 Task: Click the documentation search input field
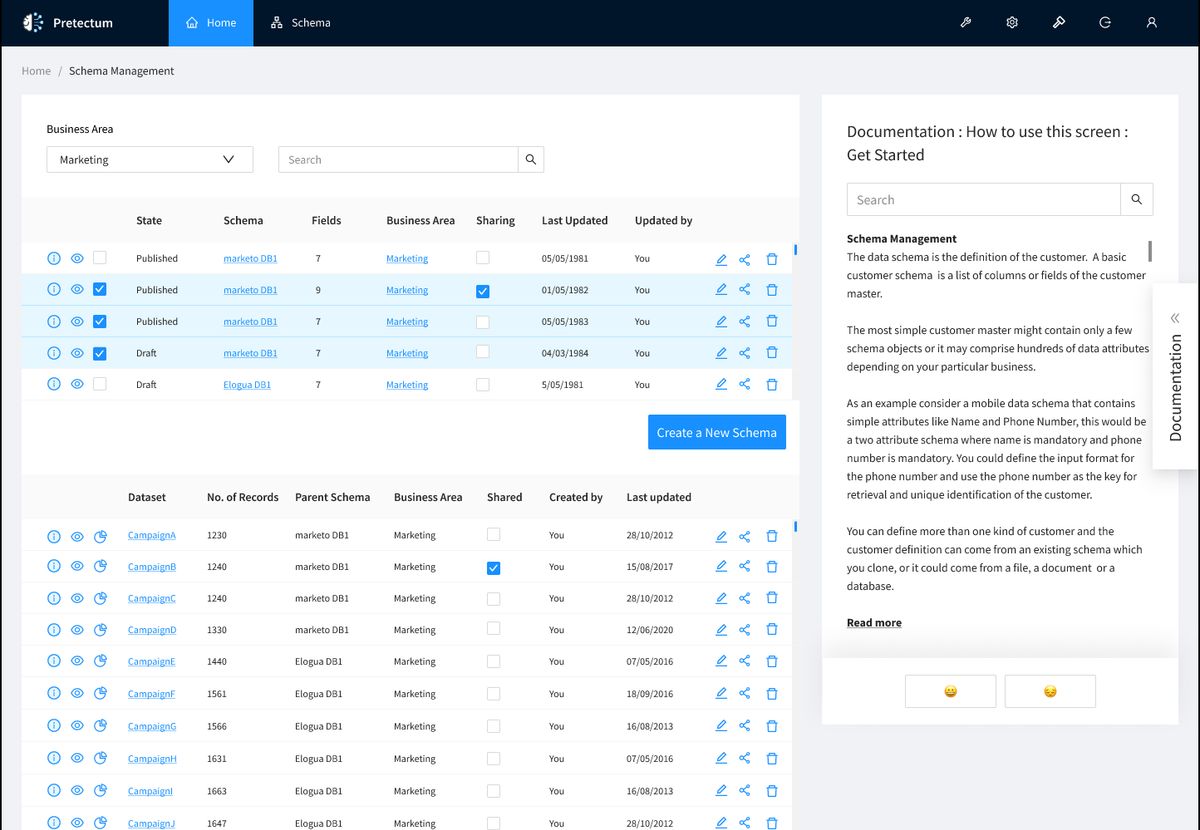[x=983, y=200]
